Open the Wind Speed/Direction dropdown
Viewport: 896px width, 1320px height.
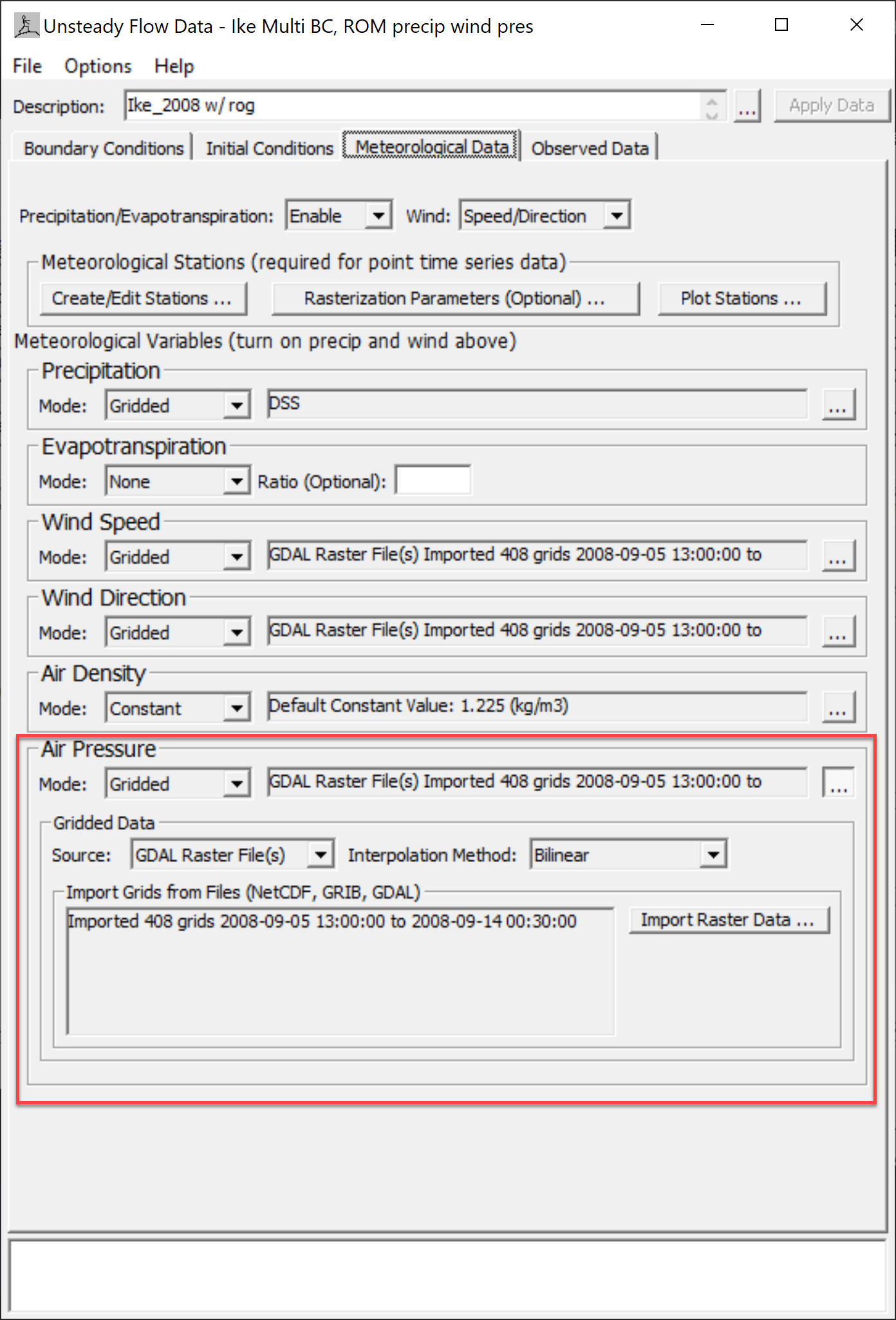545,215
